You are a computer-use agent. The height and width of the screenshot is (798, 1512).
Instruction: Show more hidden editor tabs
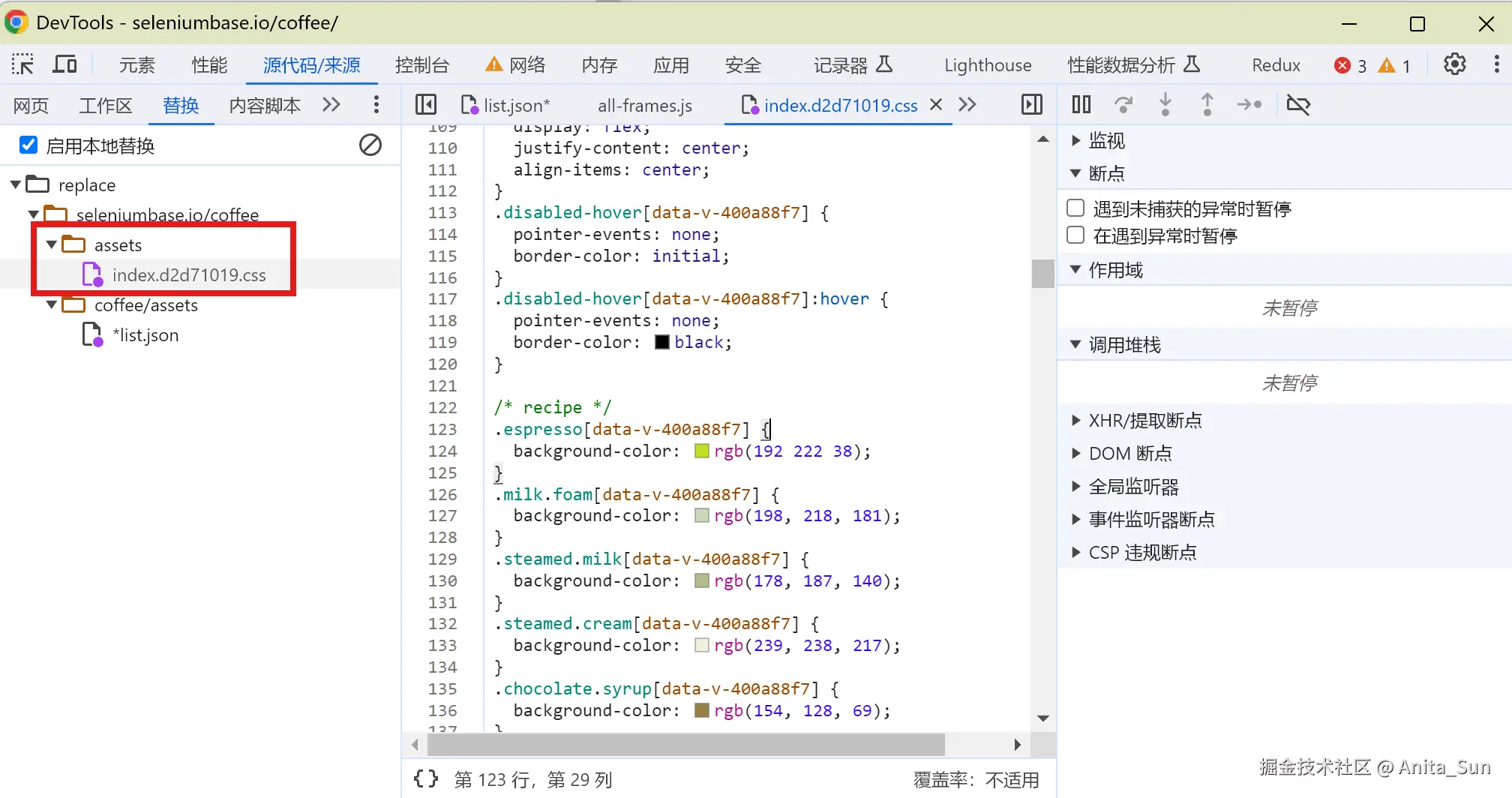tap(967, 104)
